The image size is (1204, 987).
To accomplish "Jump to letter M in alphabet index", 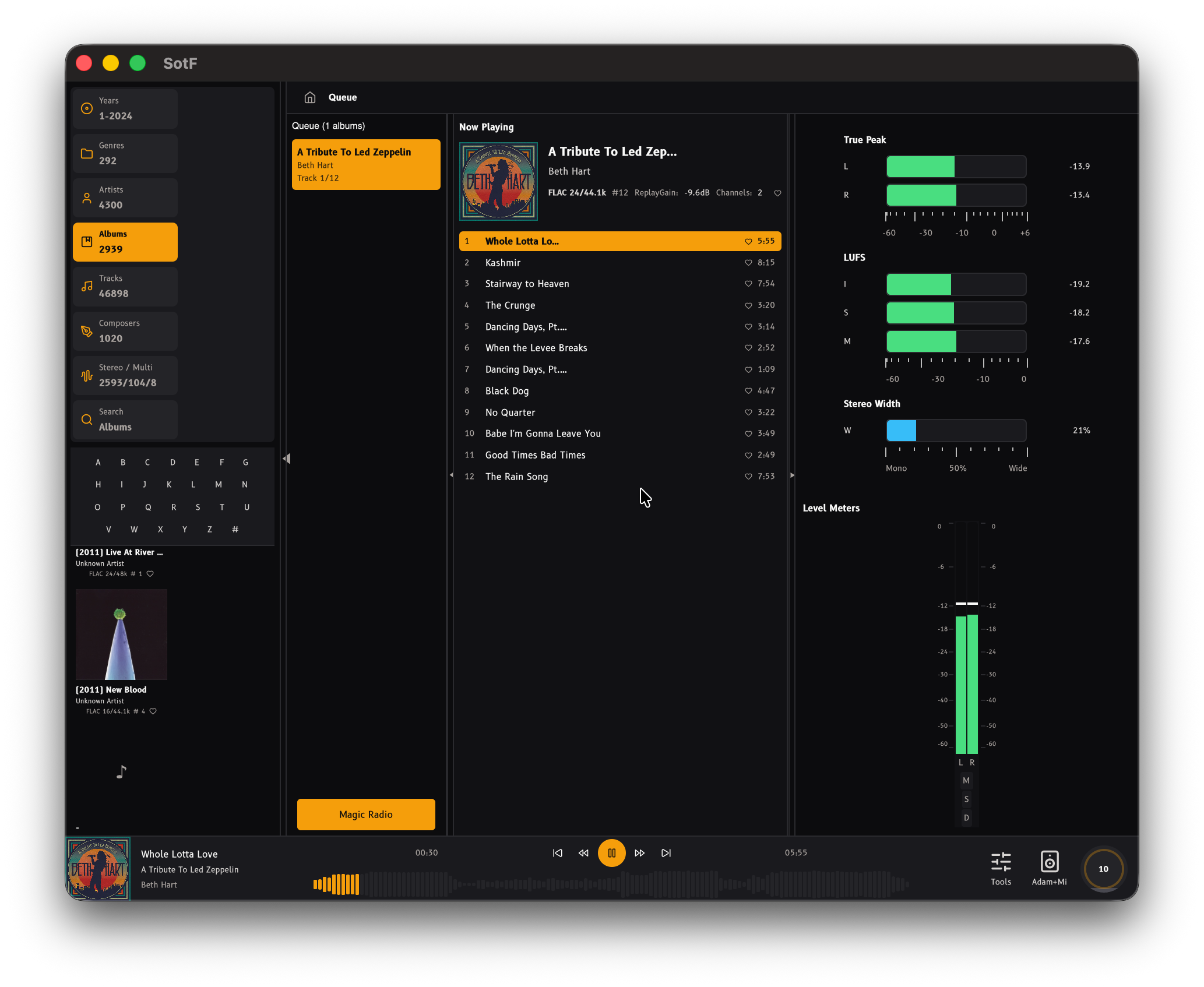I will pos(219,485).
